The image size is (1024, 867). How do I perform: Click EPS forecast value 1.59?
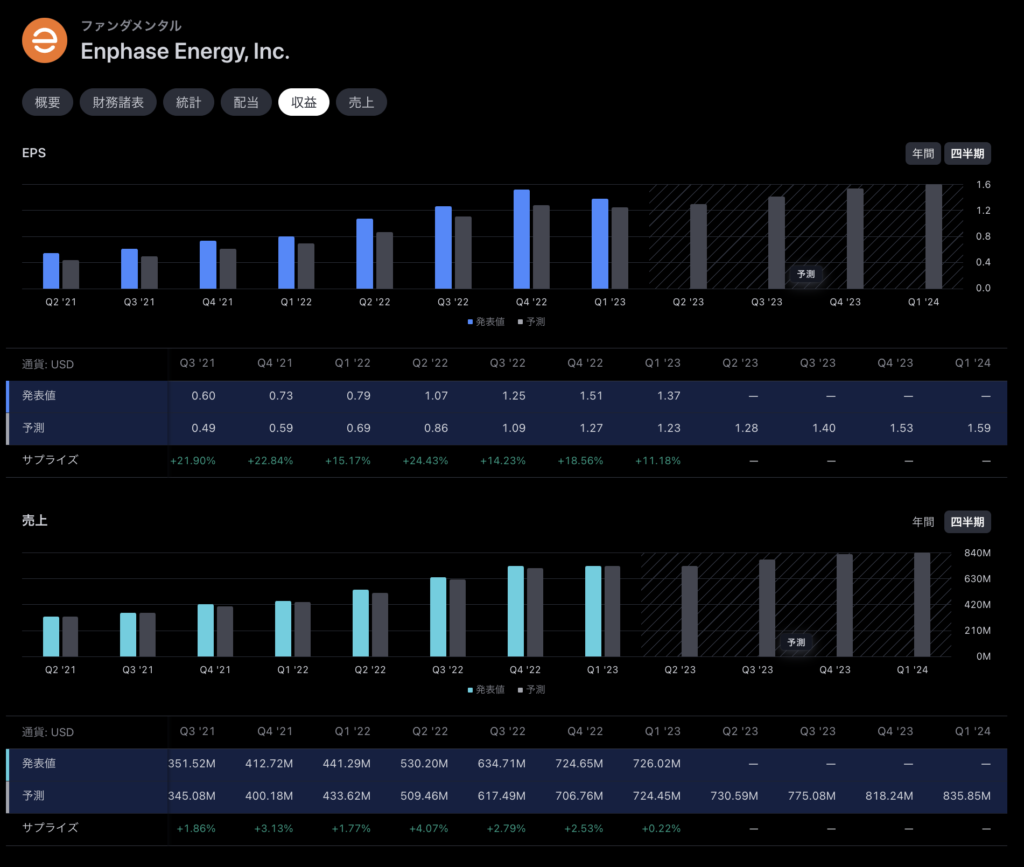coord(979,428)
